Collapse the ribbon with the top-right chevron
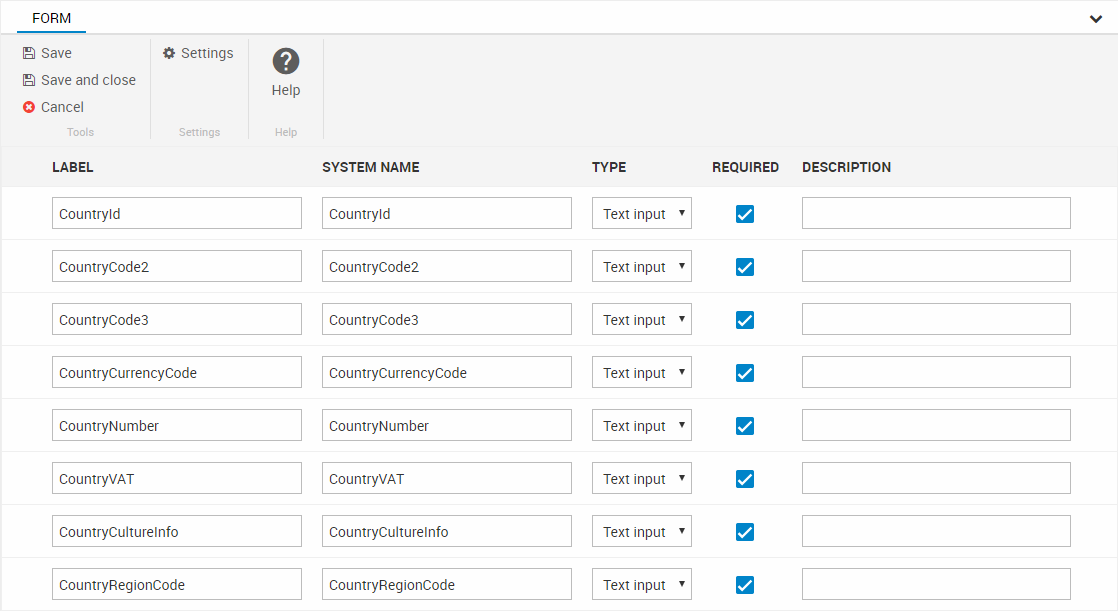Image resolution: width=1118 pixels, height=611 pixels. click(x=1096, y=19)
